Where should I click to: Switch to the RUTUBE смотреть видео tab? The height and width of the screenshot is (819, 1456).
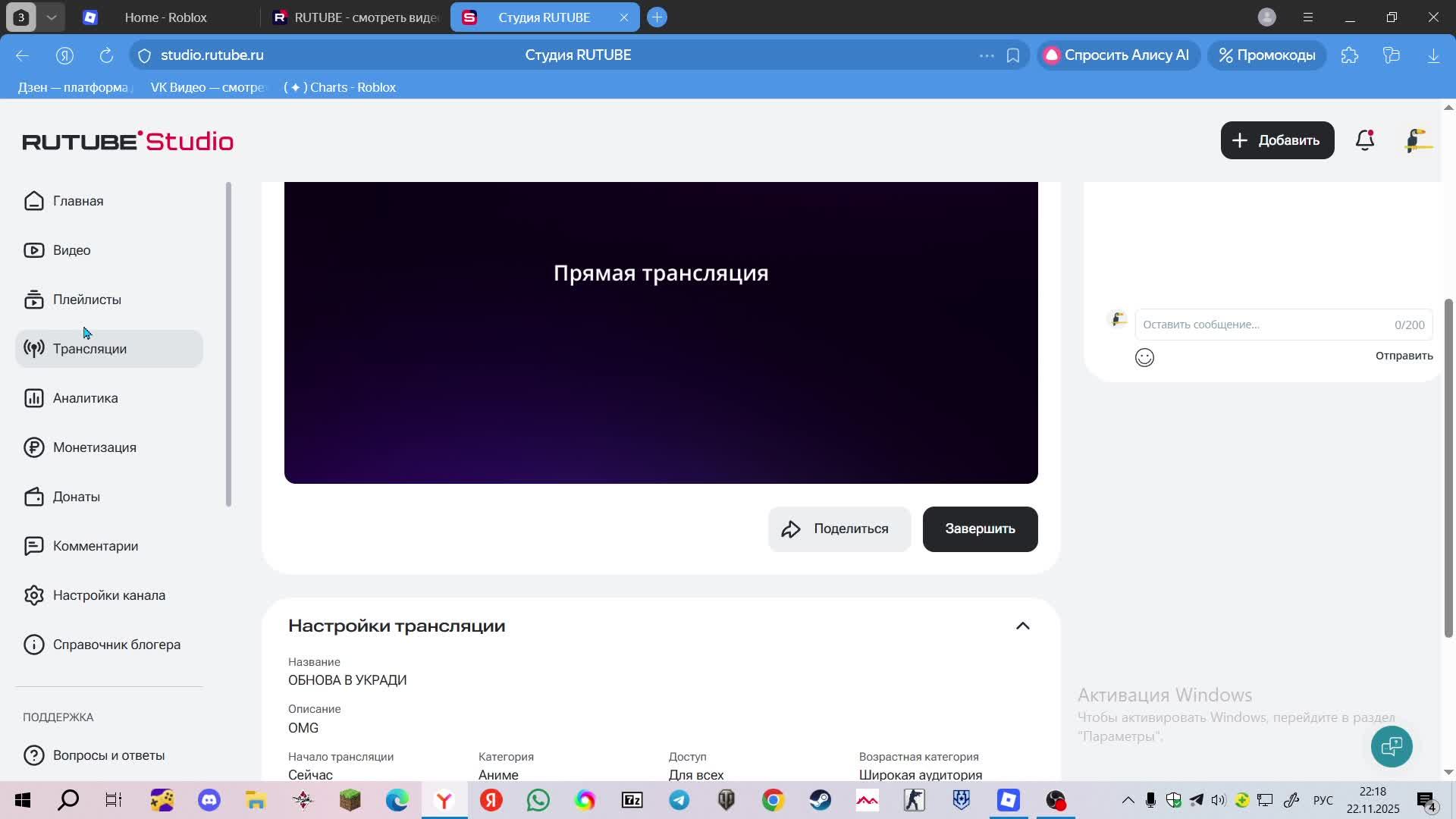click(356, 17)
